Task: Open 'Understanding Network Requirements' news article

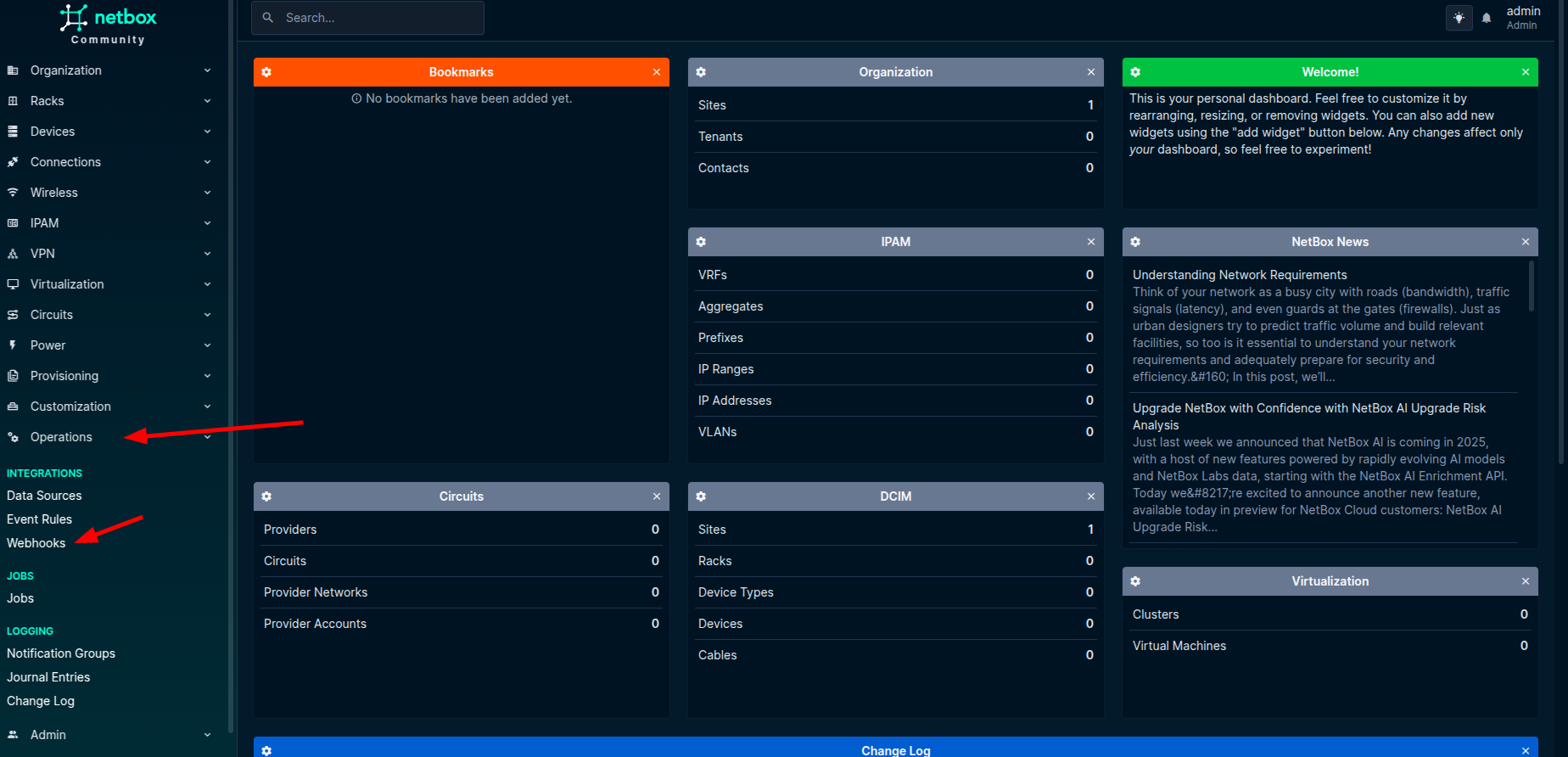Action: tap(1240, 275)
